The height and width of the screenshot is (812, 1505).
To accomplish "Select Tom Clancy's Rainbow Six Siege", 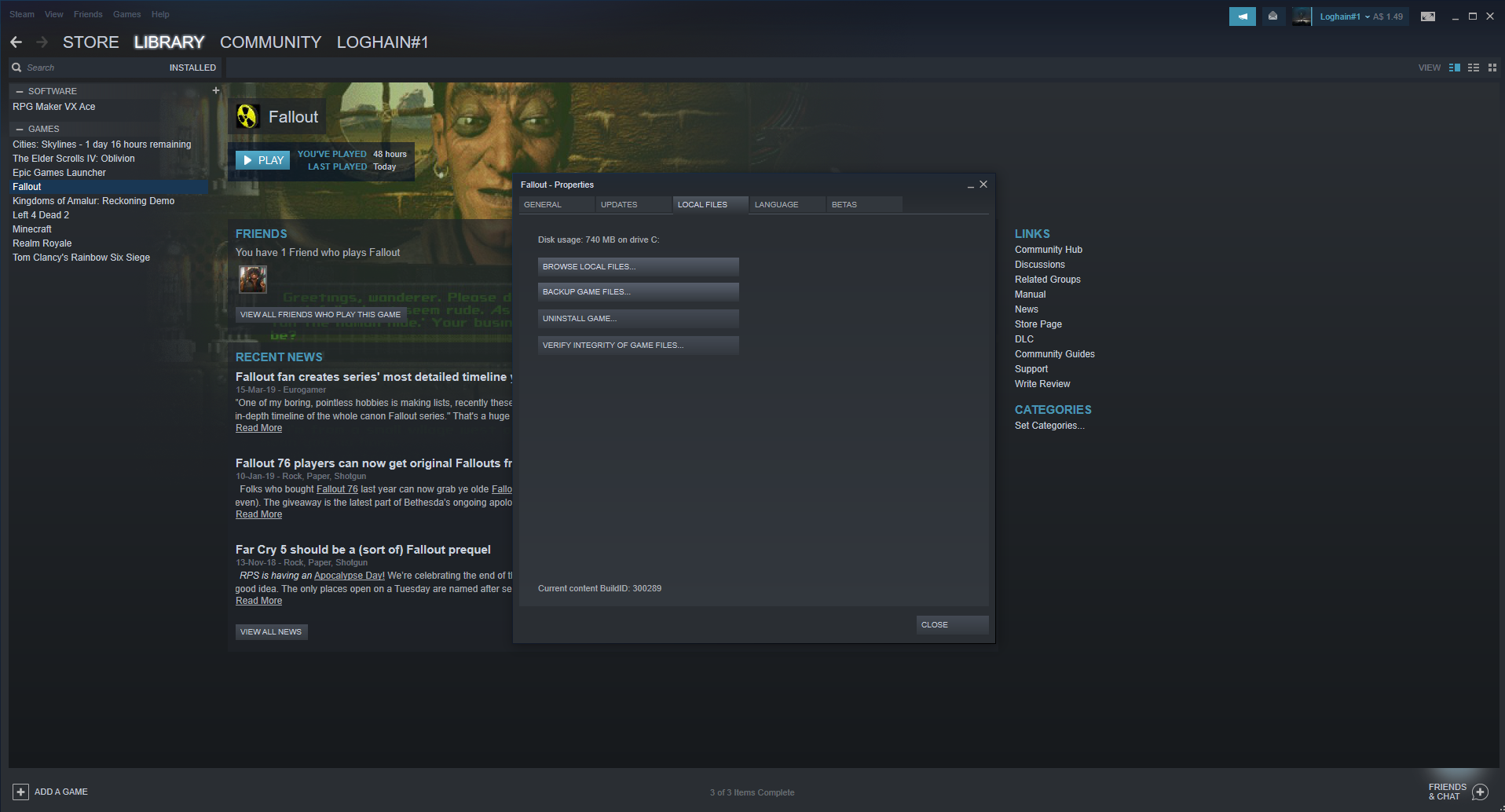I will 81,258.
